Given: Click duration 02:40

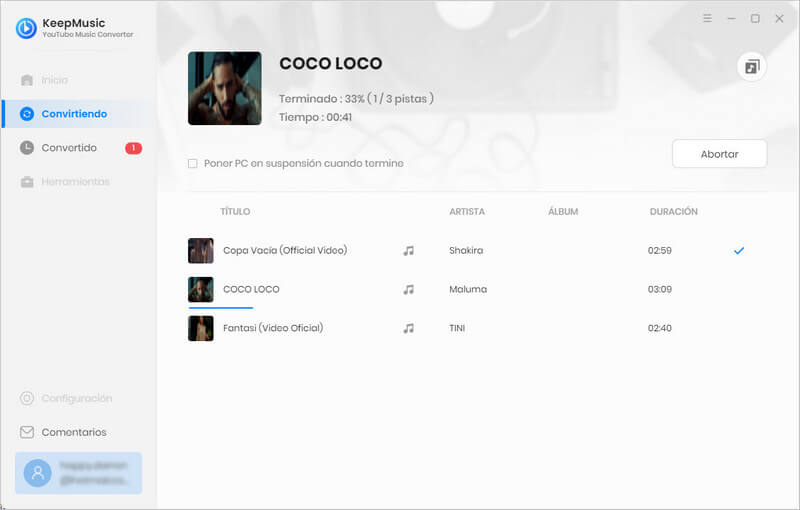Looking at the screenshot, I should point(660,328).
